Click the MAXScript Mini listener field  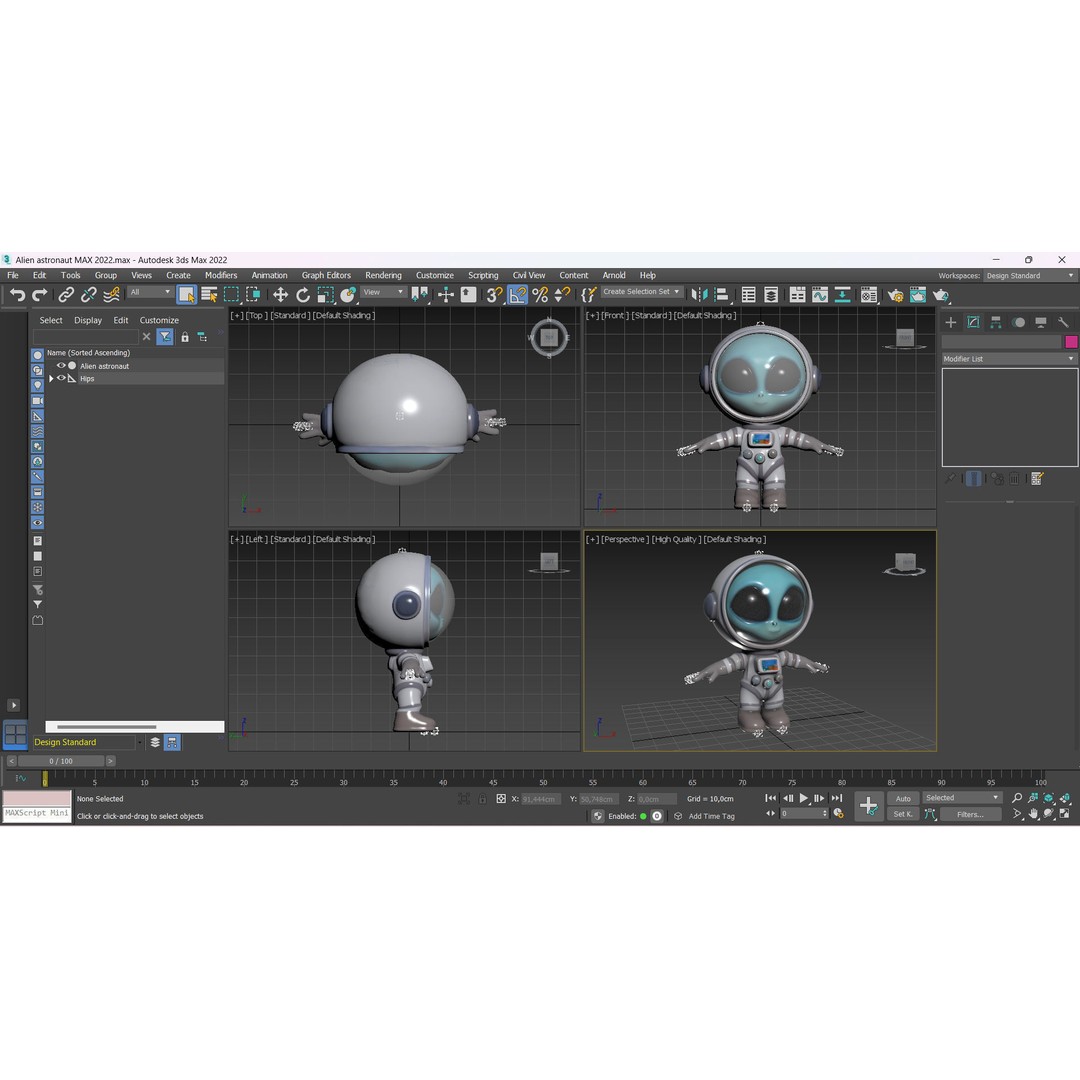coord(37,813)
